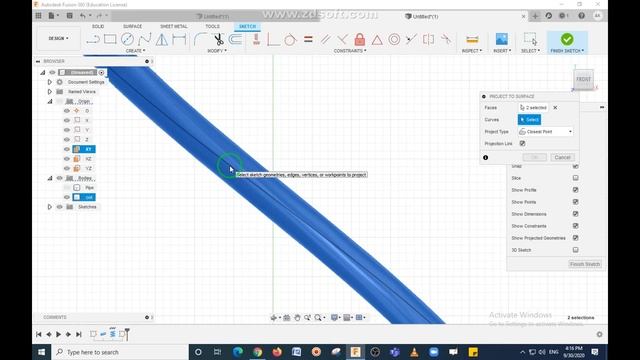Open the Pan hand tool
Screen dimensions: 640x360
[x=297, y=318]
